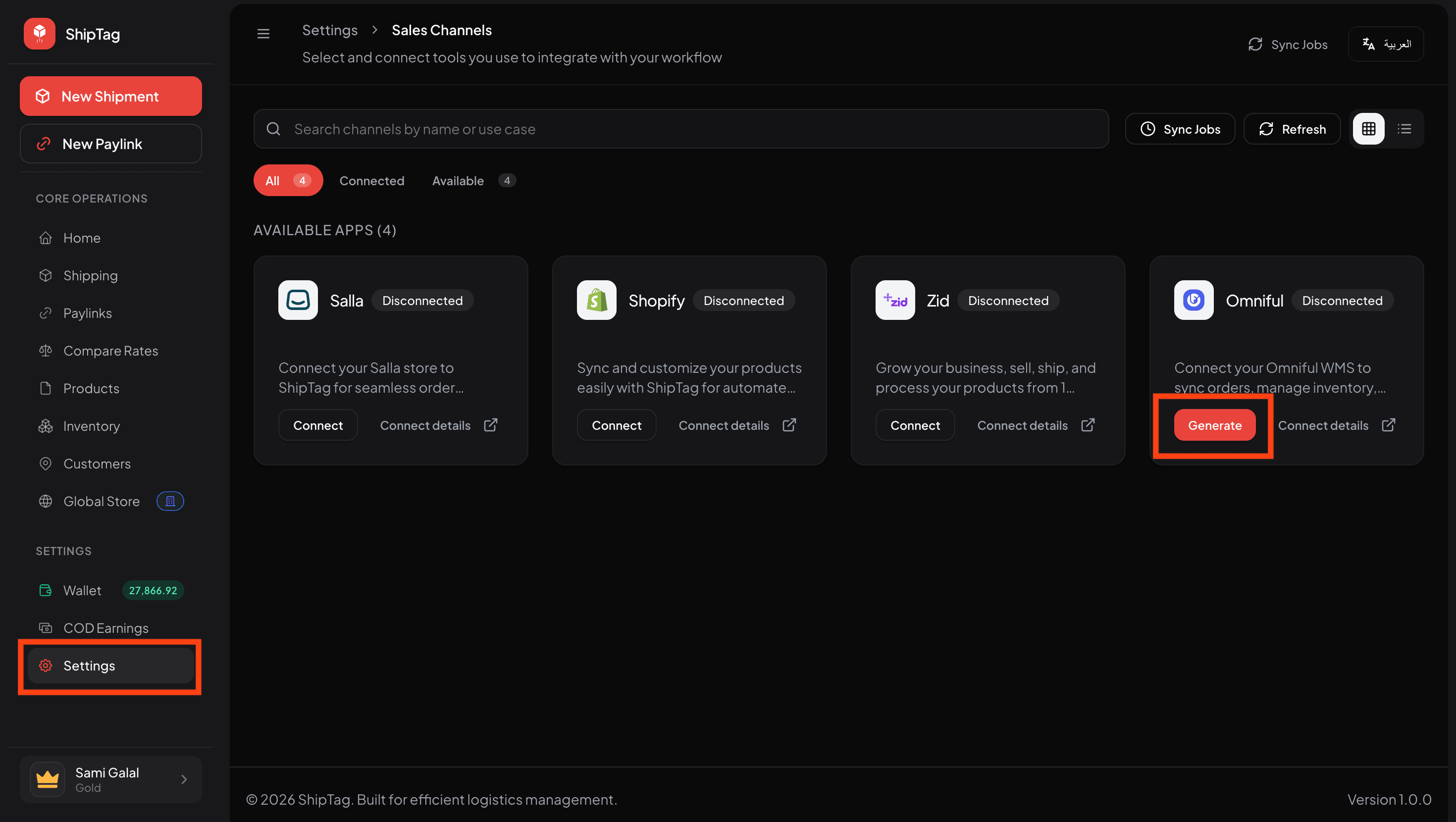The width and height of the screenshot is (1456, 822).
Task: Open the Salla app logo
Action: [298, 300]
